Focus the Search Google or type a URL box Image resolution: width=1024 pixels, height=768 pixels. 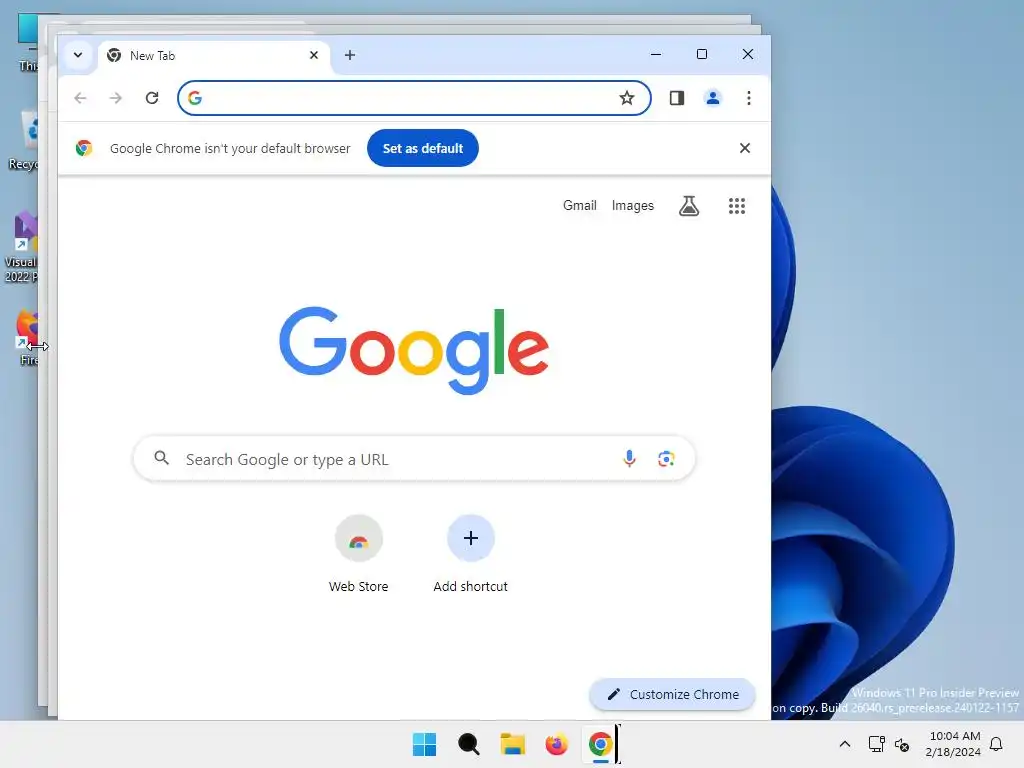pos(414,459)
